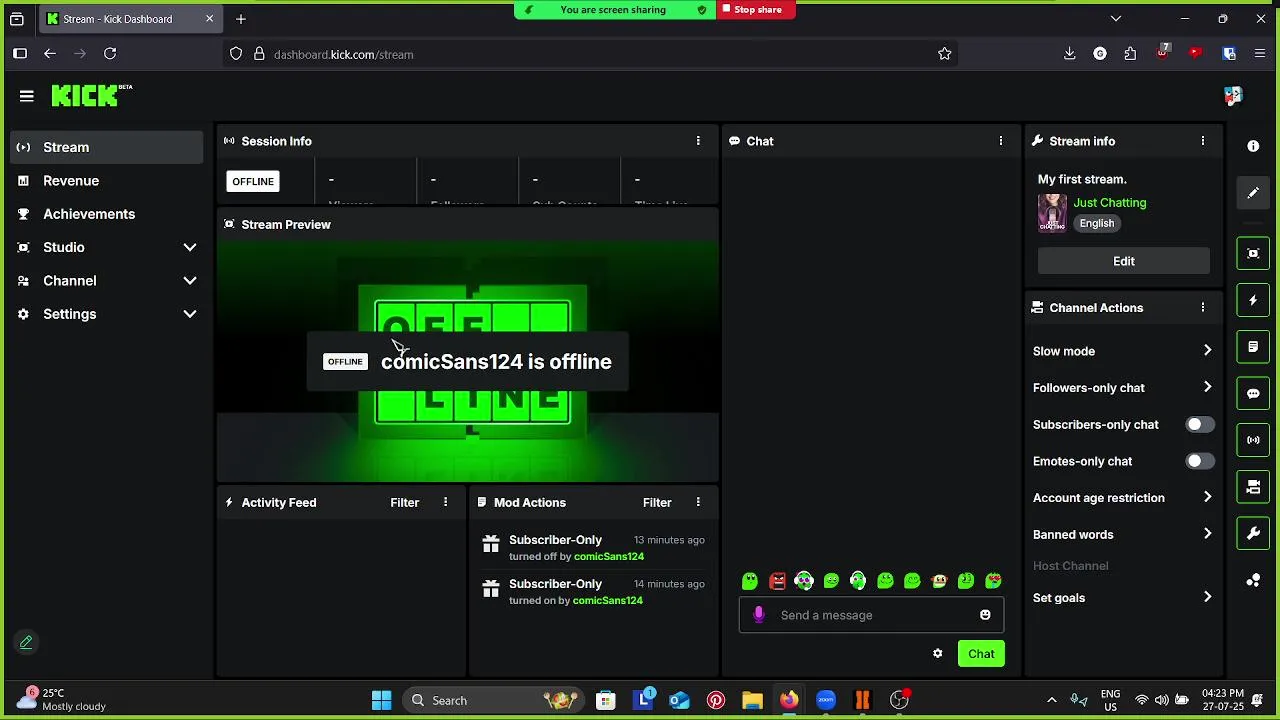The height and width of the screenshot is (720, 1280).
Task: Toggle the Channel Actions camera icon in right sidebar
Action: point(1253,487)
